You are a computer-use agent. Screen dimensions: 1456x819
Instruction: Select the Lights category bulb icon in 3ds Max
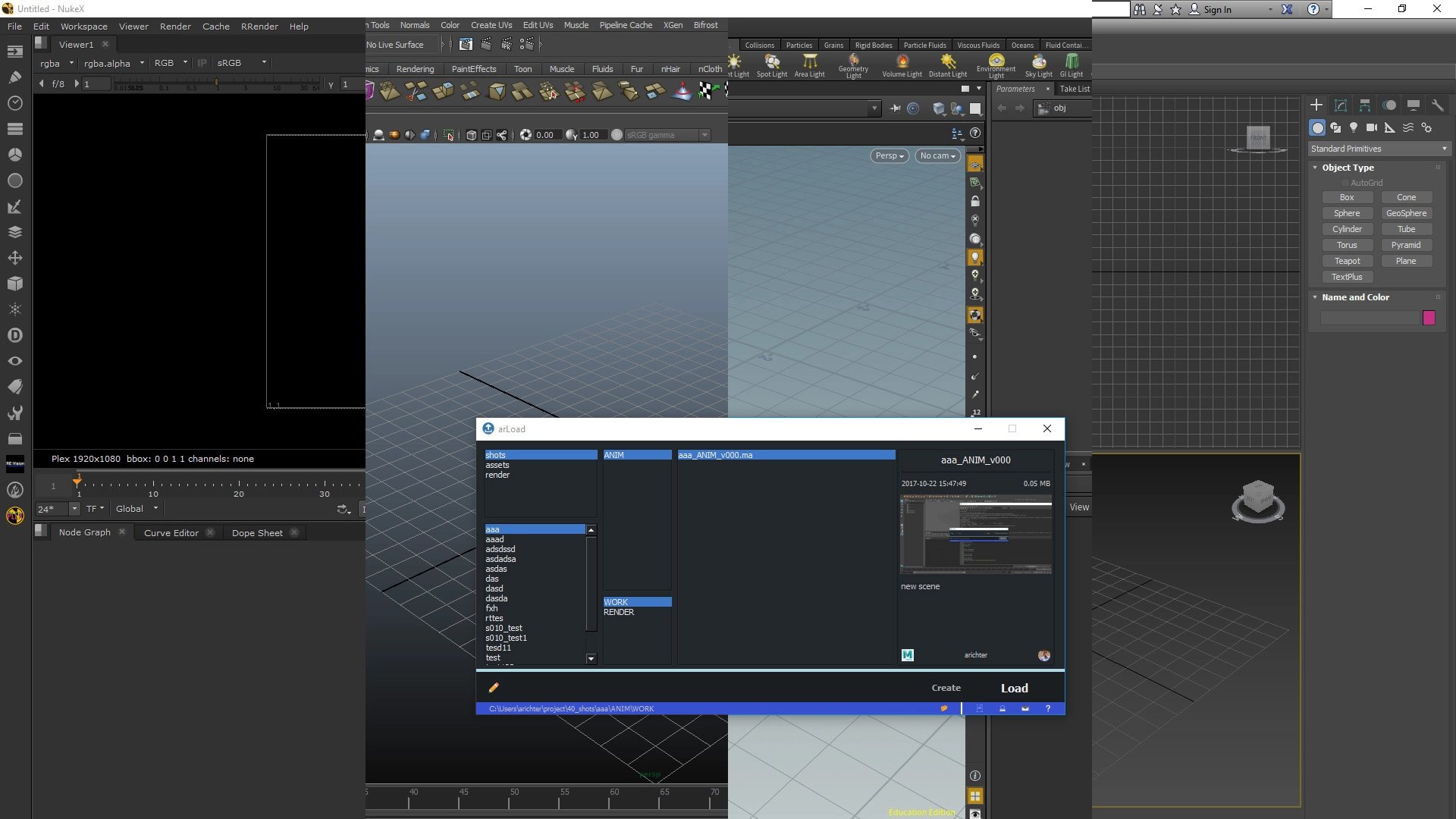click(1354, 127)
